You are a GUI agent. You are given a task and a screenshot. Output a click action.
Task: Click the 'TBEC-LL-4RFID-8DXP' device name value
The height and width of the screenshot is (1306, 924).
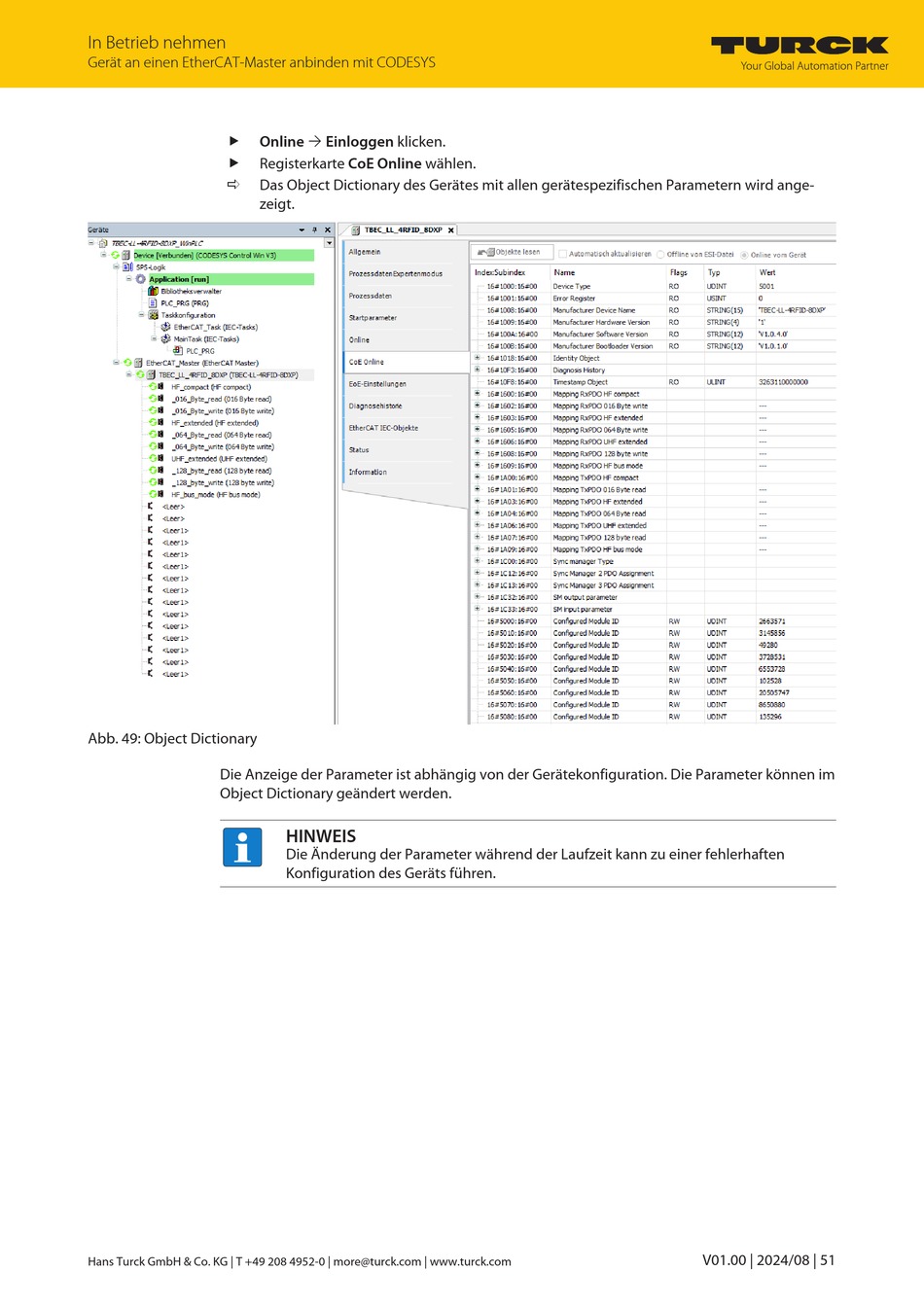coord(793,310)
